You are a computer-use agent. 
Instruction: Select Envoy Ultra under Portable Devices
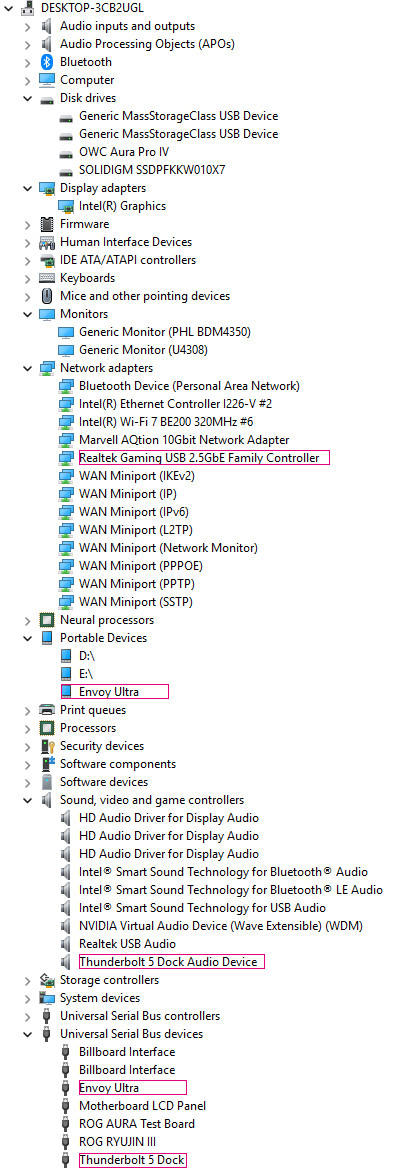pos(108,692)
